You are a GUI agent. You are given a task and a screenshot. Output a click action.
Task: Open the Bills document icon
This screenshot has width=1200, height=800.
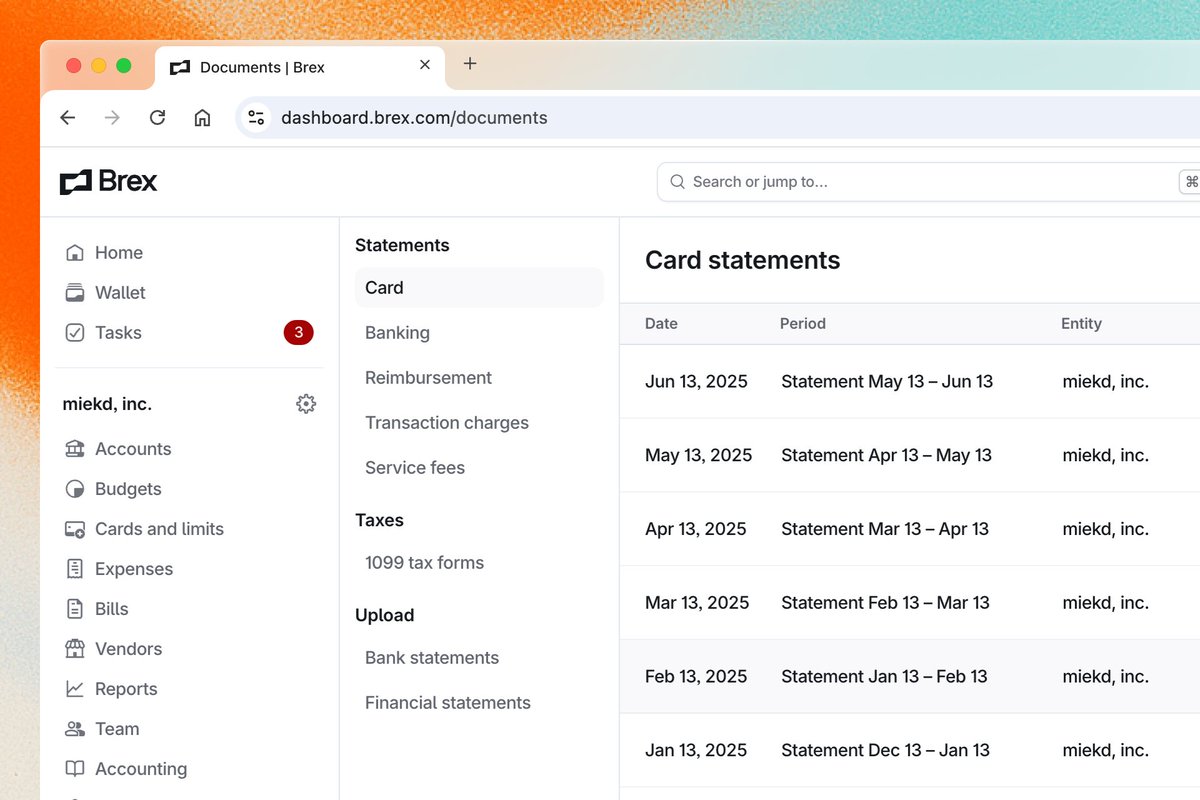tap(75, 609)
